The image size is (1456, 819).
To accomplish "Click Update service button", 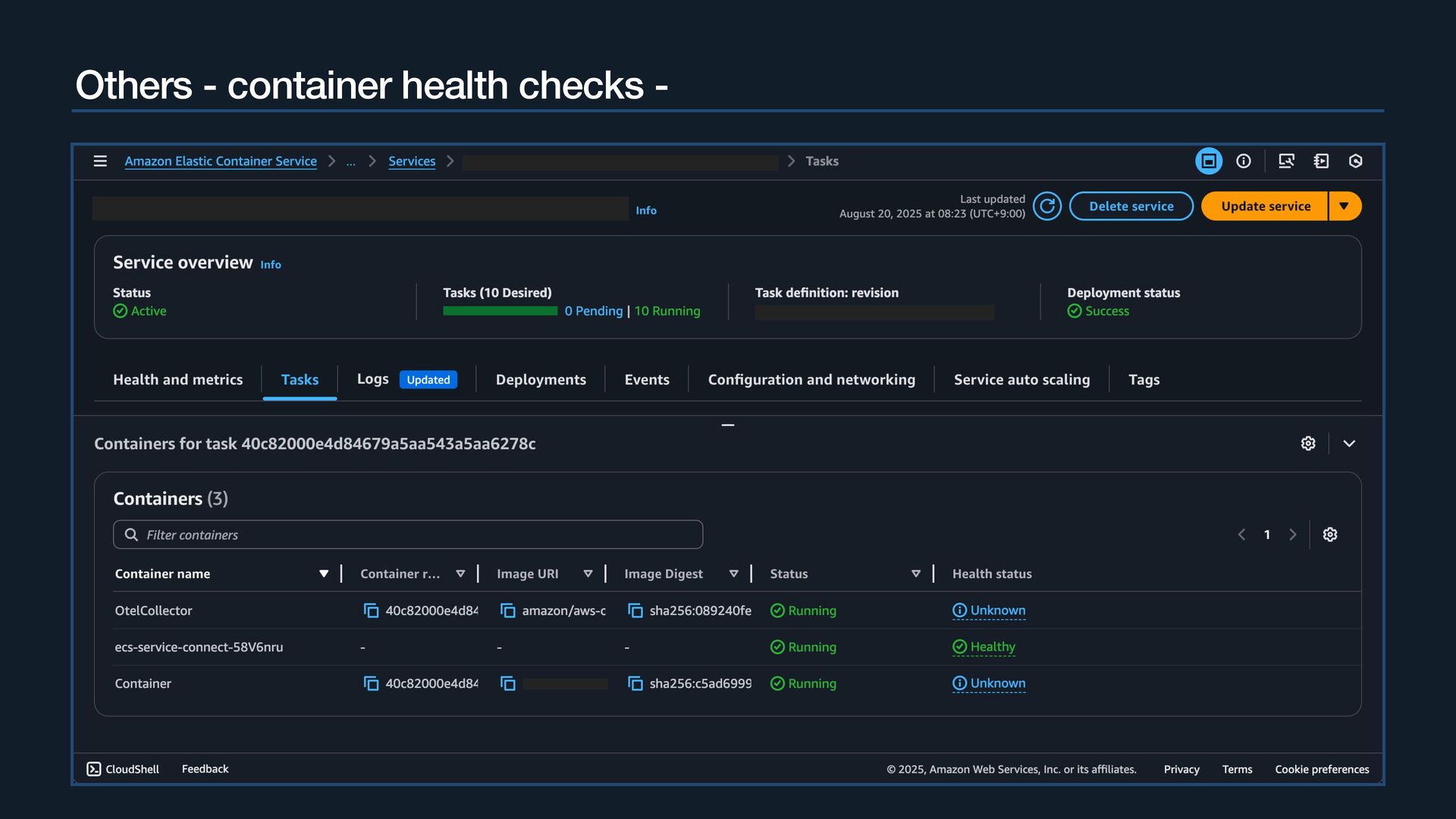I will (1265, 206).
